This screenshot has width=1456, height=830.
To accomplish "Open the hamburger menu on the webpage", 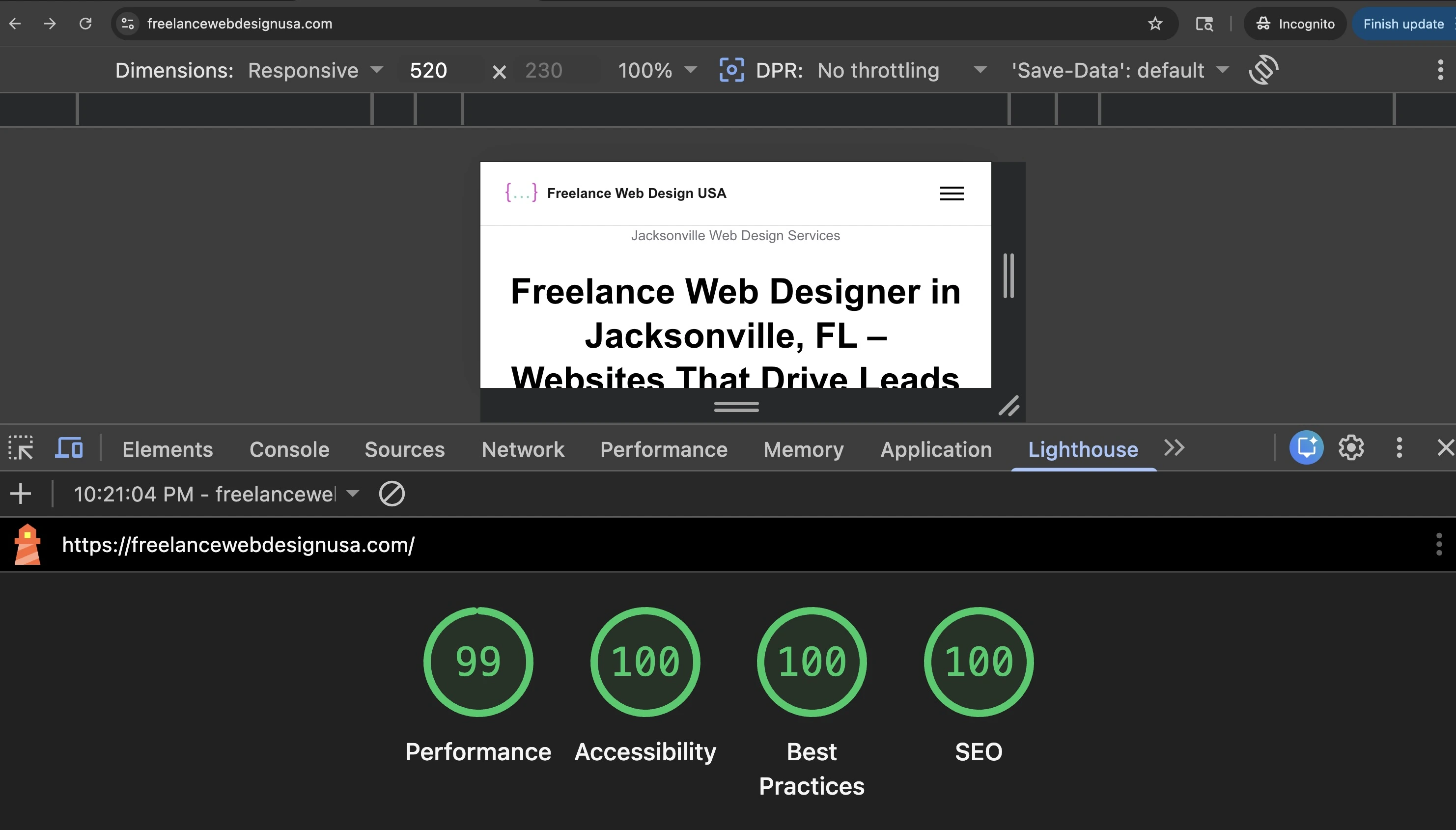I will point(952,193).
